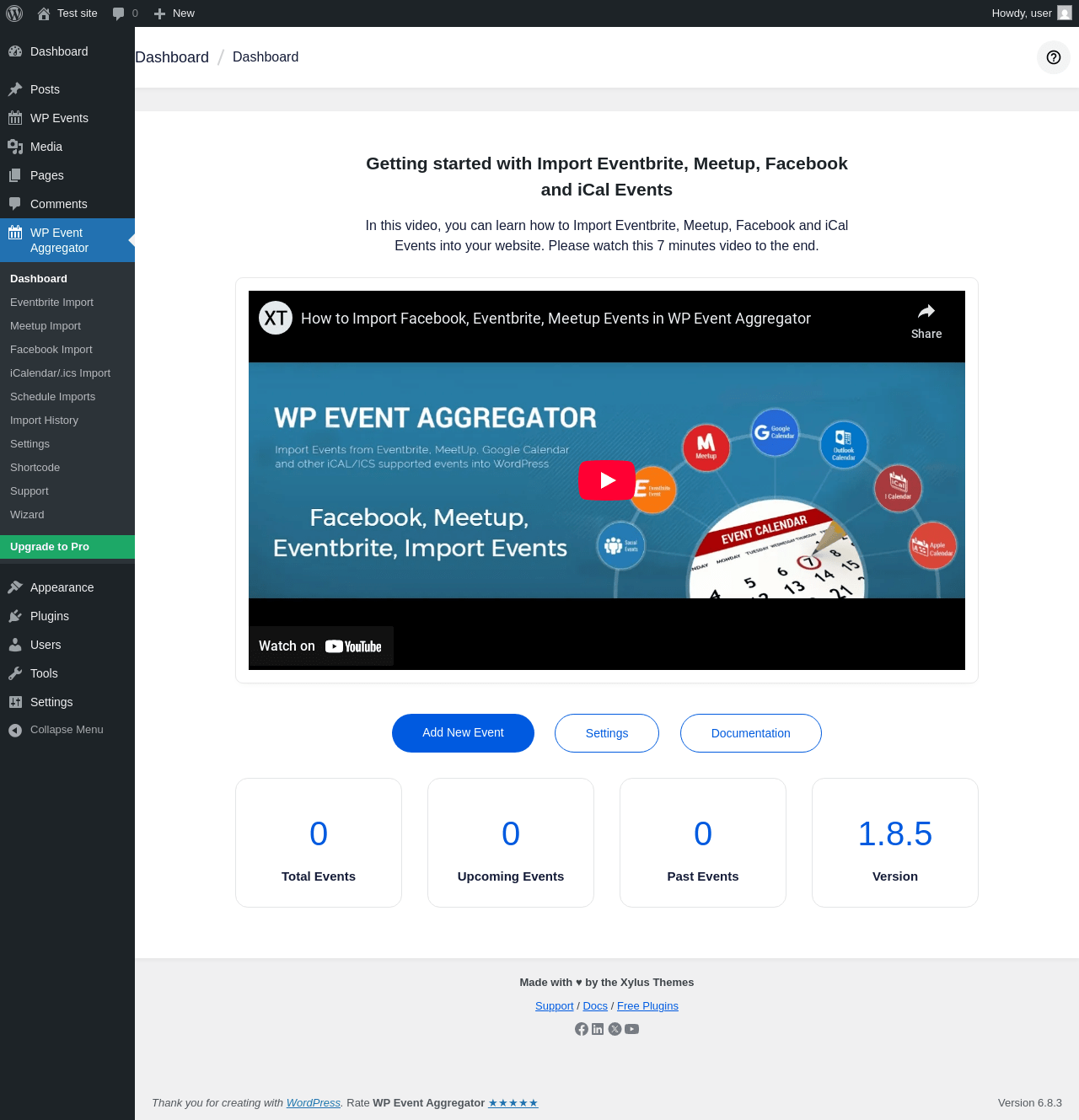
Task: Click the Upcoming Events count card
Action: [x=511, y=843]
